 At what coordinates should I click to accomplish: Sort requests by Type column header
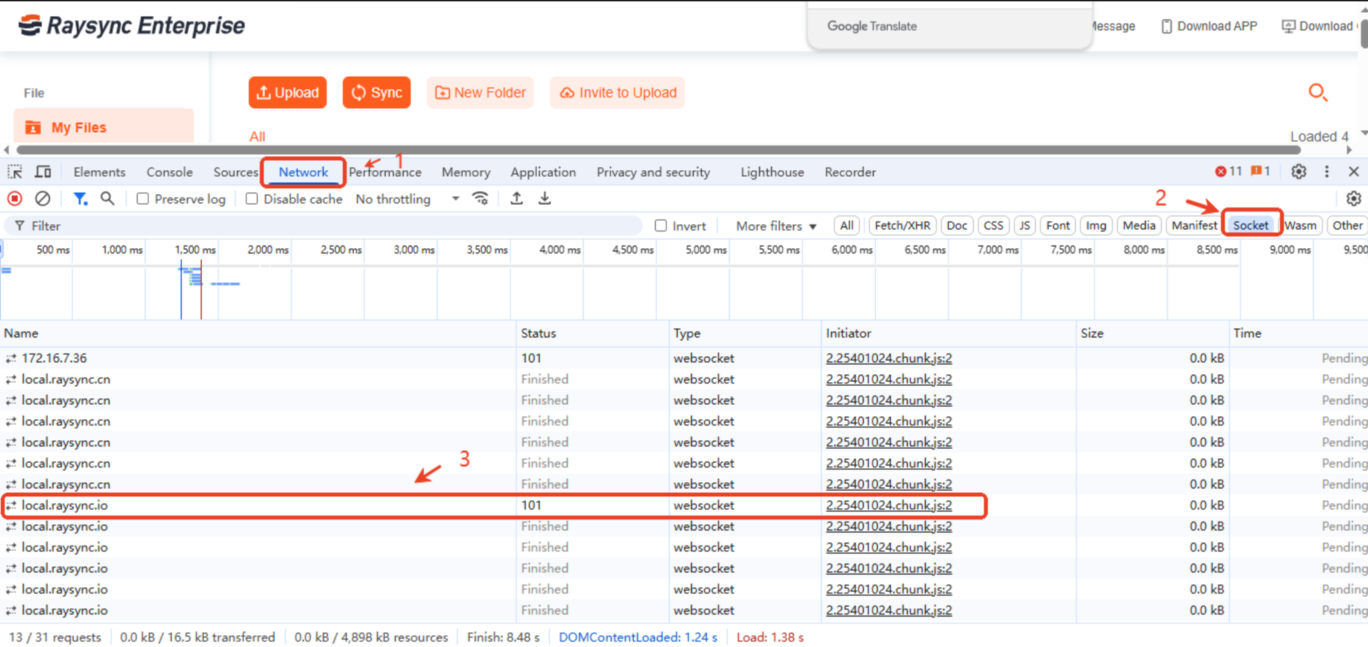point(745,333)
